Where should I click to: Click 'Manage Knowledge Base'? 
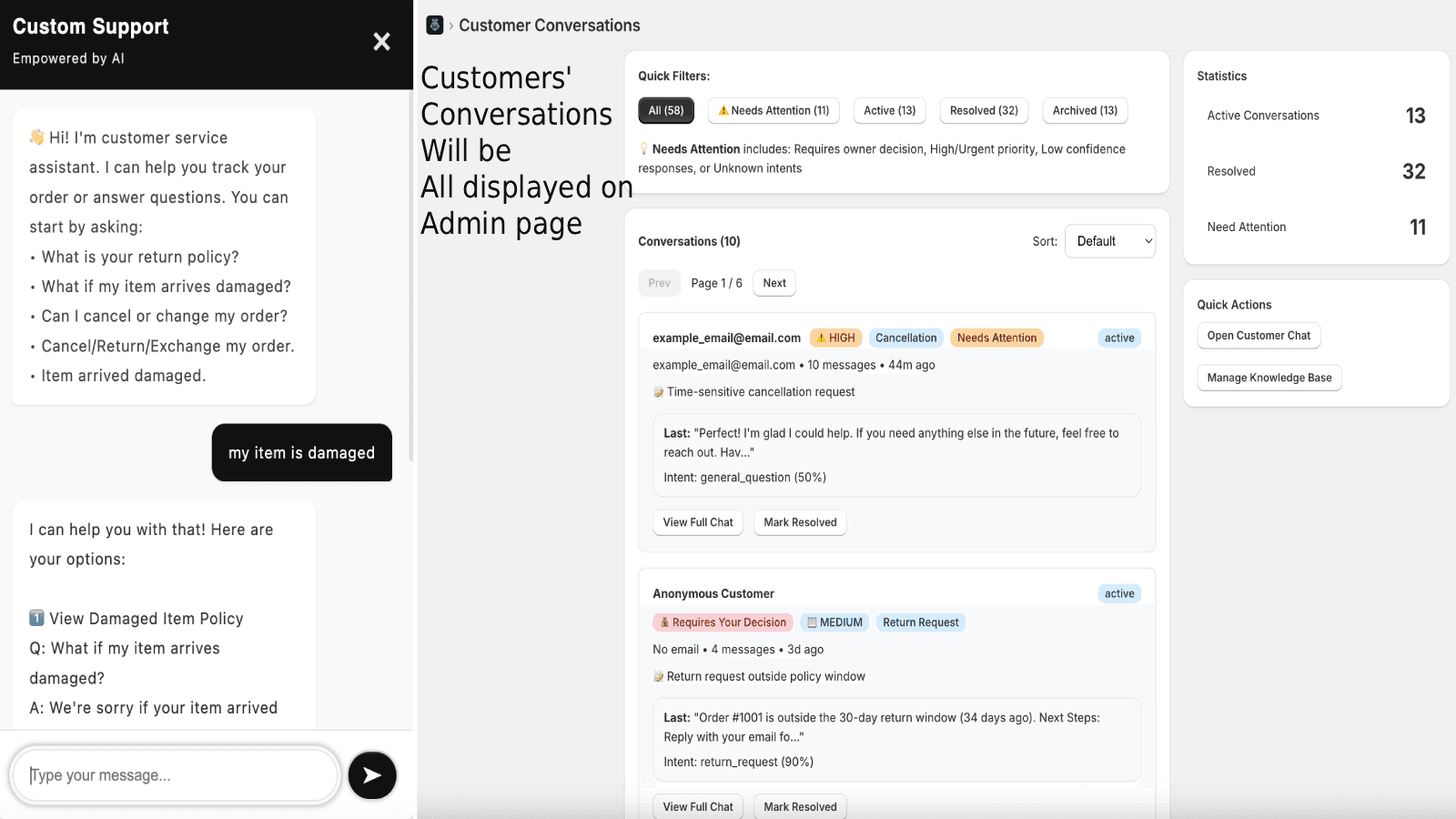click(x=1269, y=378)
